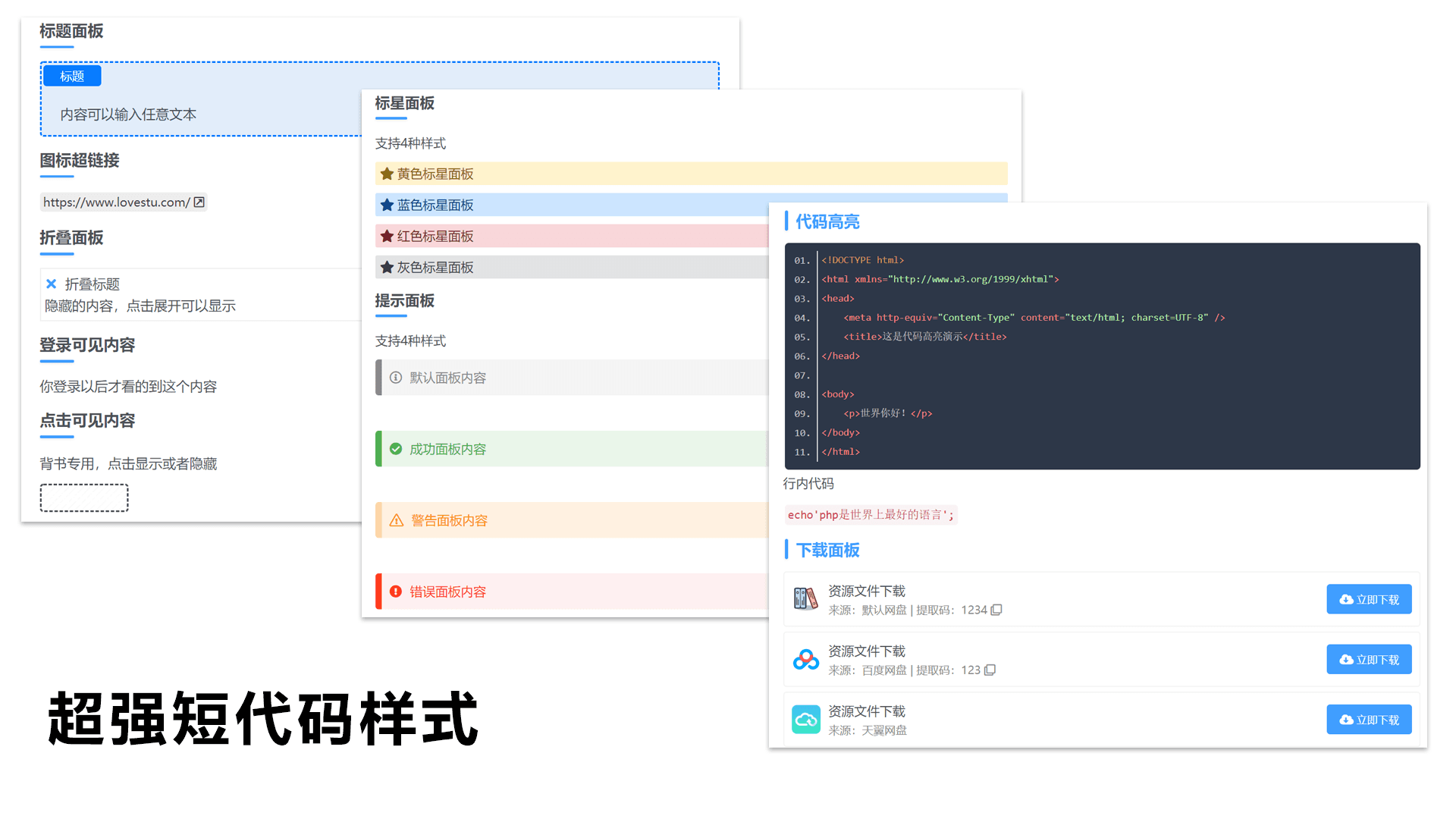1456x819 pixels.
Task: Click the first 立即下载 download button
Action: click(x=1368, y=598)
